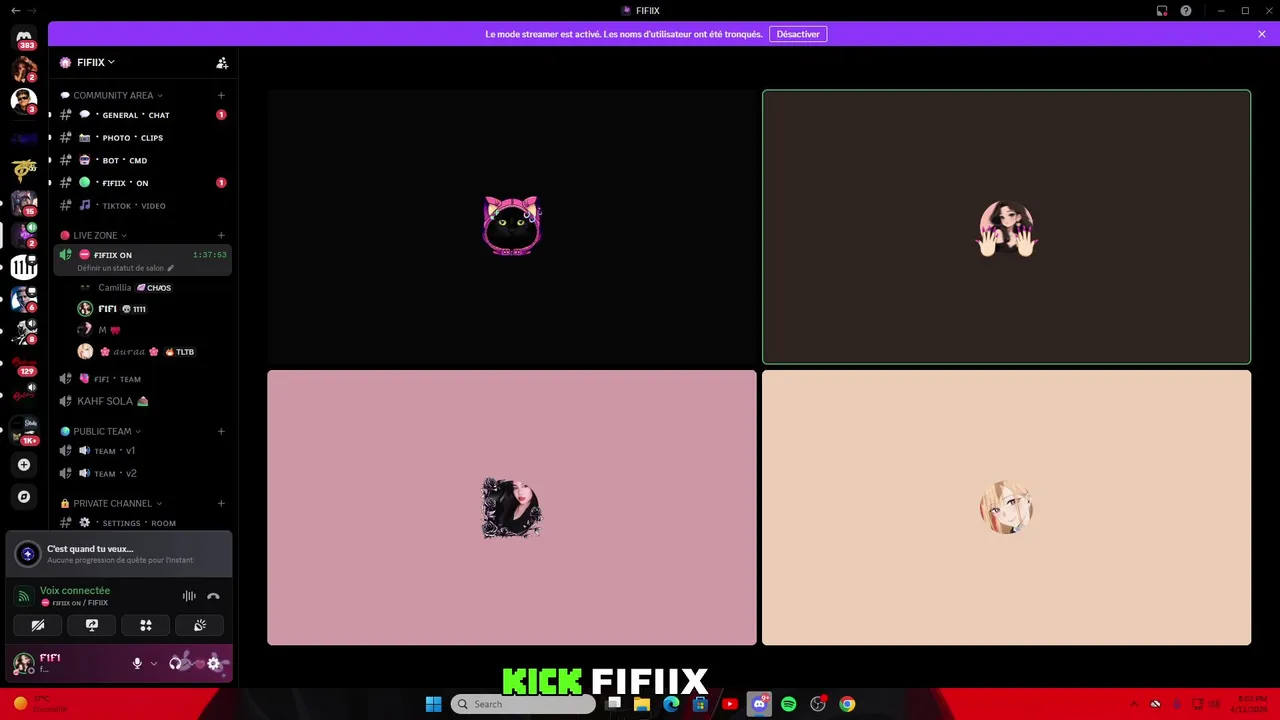Screen dimensions: 1280x720
Task: Open the TIKTOK VIDEO channel
Action: (142, 205)
